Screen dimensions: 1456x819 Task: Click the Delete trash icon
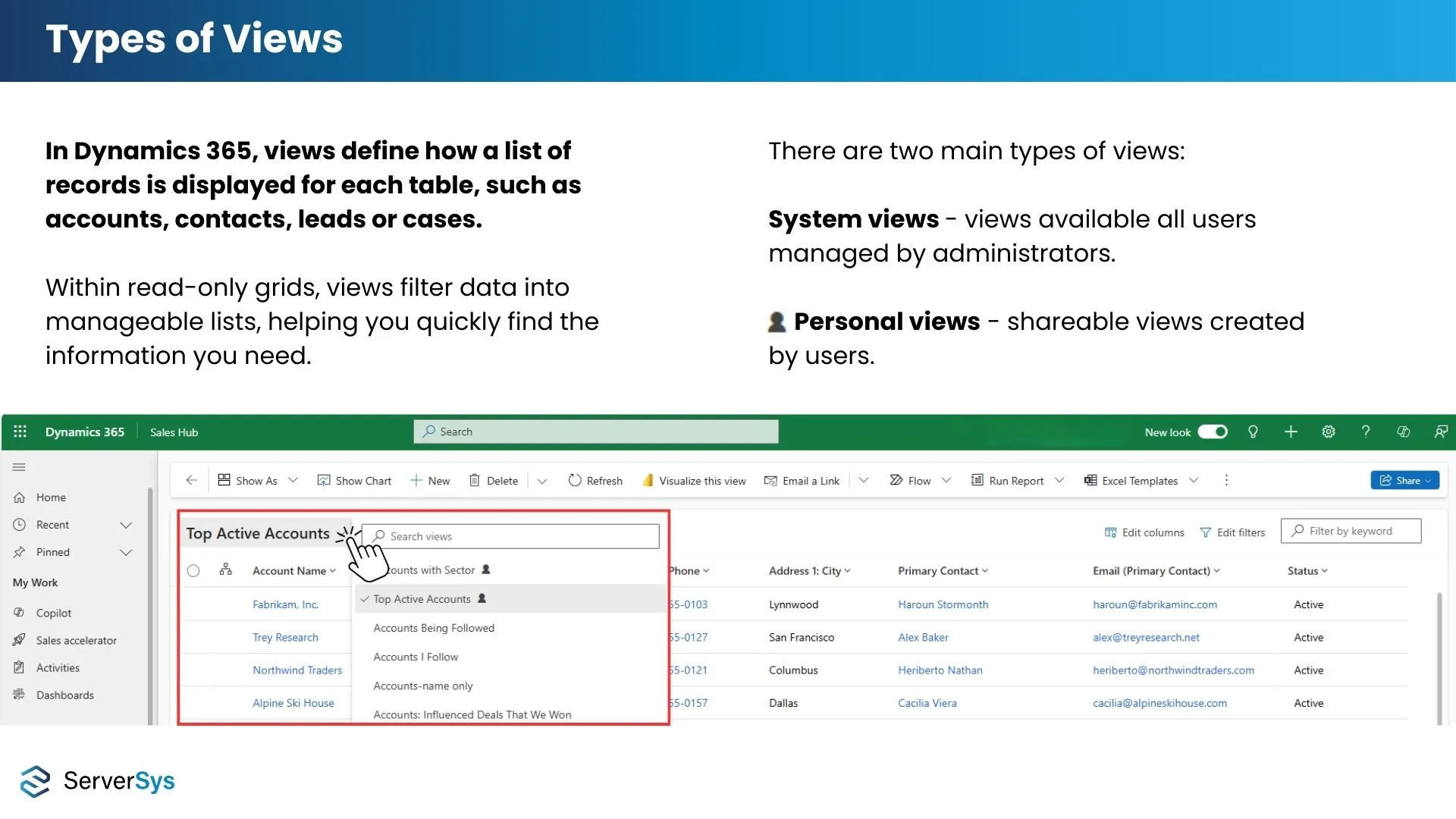click(x=475, y=480)
